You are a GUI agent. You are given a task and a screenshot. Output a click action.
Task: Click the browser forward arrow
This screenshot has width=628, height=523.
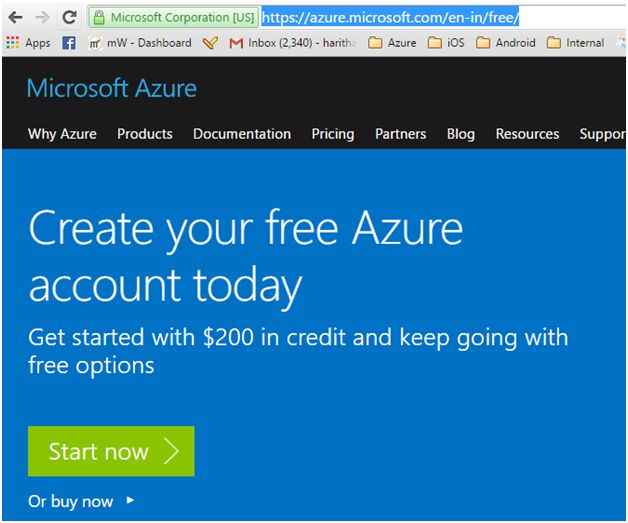pyautogui.click(x=42, y=17)
